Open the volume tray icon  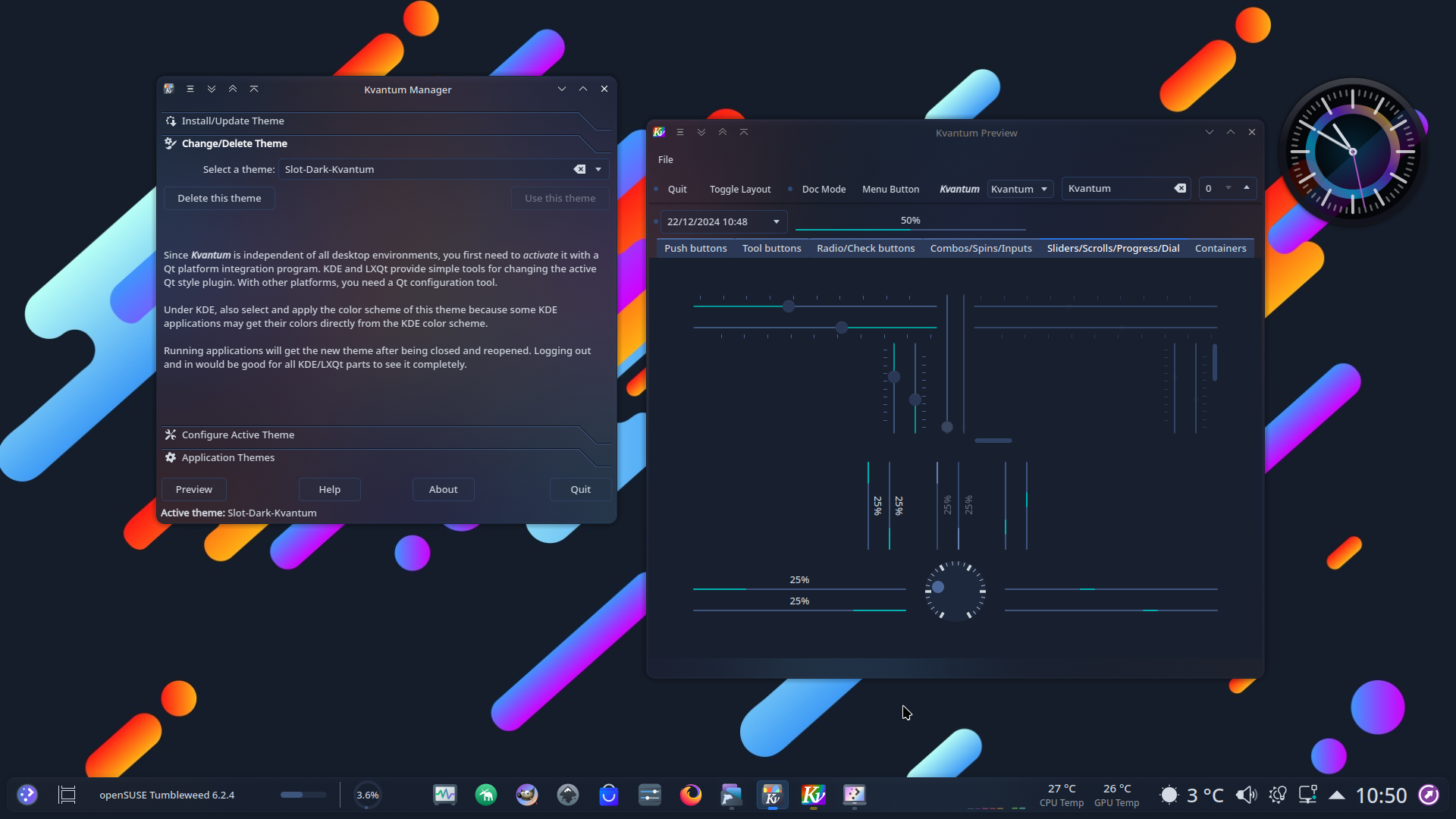tap(1246, 795)
